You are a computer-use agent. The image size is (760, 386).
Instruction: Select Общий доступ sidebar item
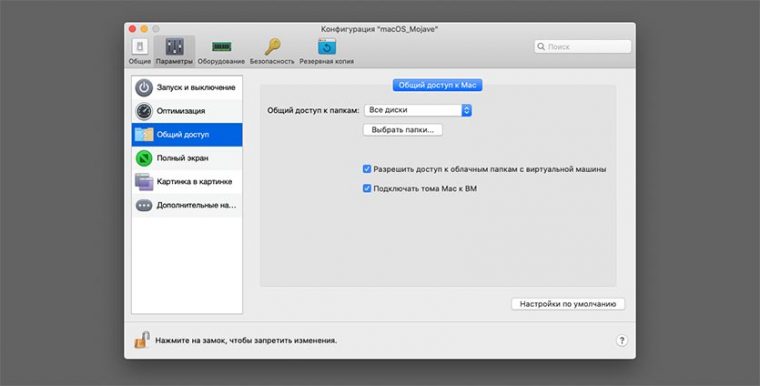pyautogui.click(x=187, y=134)
